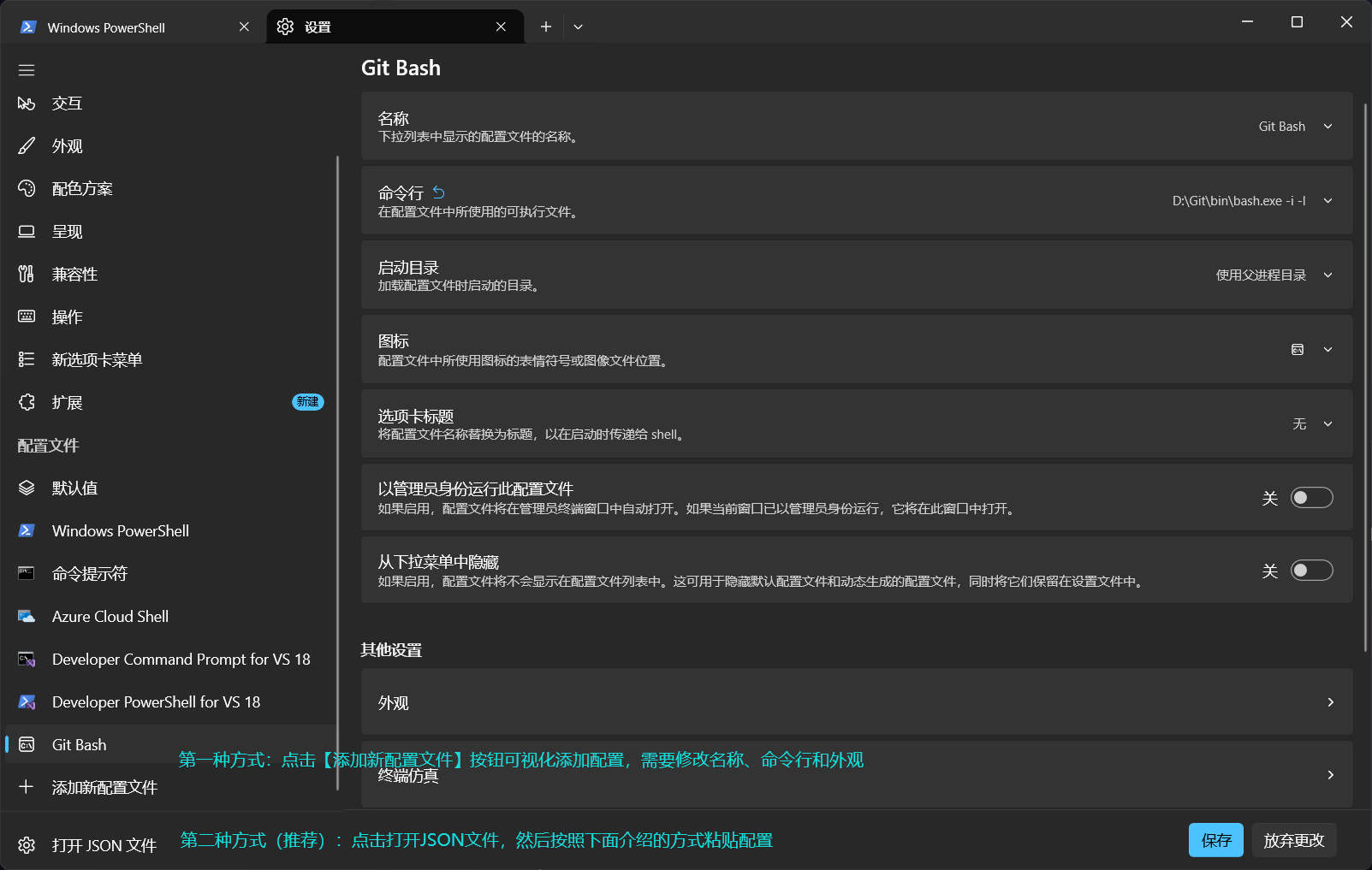
Task: Select 操作 in the settings sidebar
Action: tap(169, 317)
